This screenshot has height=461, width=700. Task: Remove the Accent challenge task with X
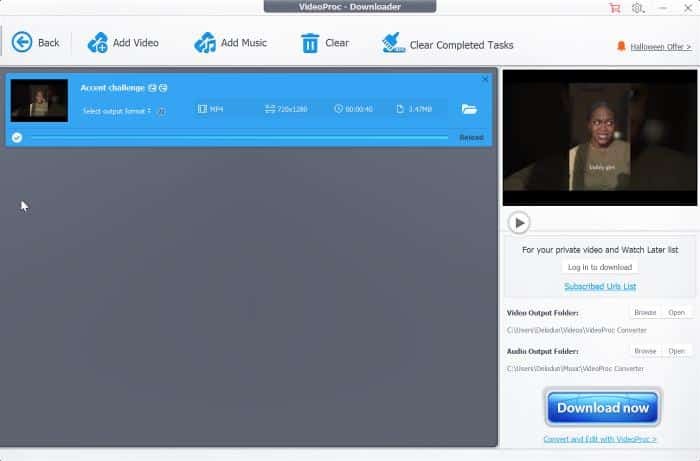click(485, 79)
